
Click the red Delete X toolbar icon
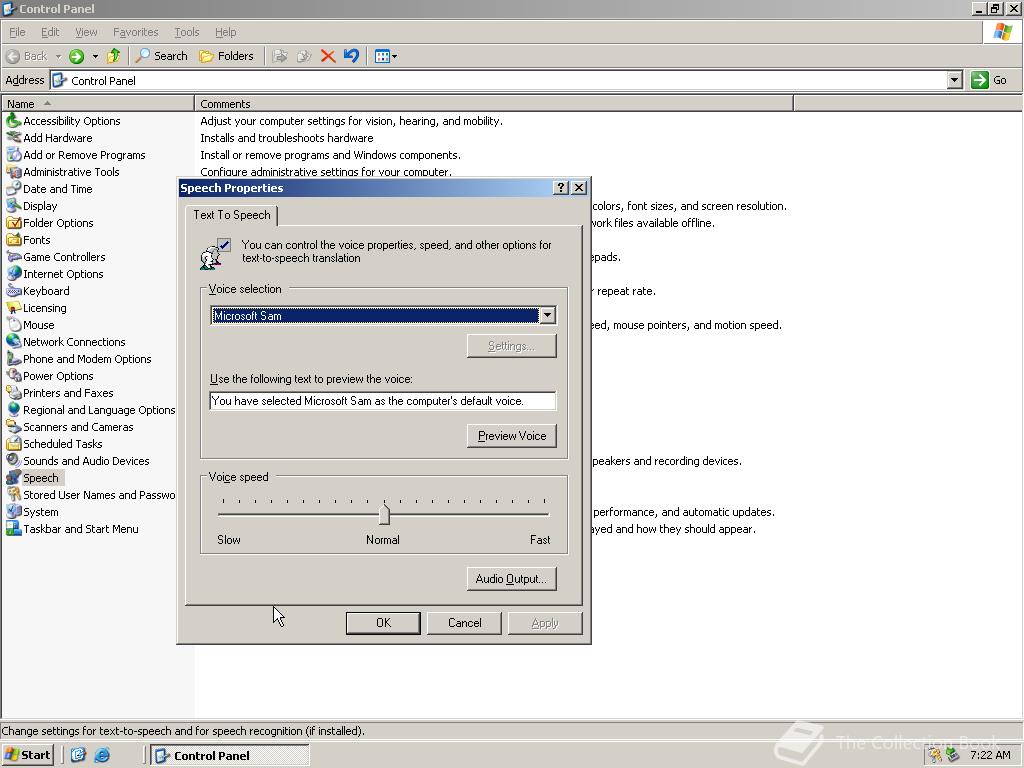coord(328,56)
